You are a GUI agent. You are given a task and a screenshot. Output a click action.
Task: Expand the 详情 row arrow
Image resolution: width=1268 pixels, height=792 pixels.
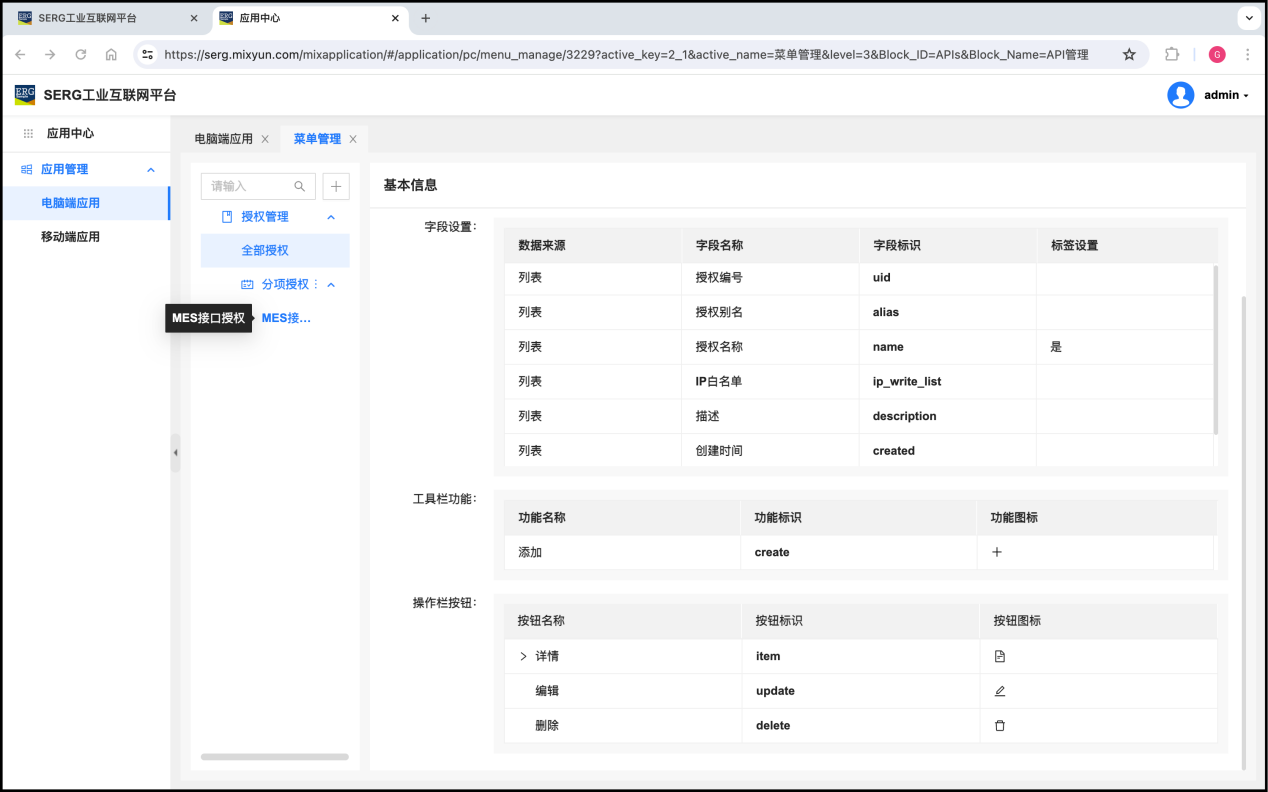click(523, 656)
